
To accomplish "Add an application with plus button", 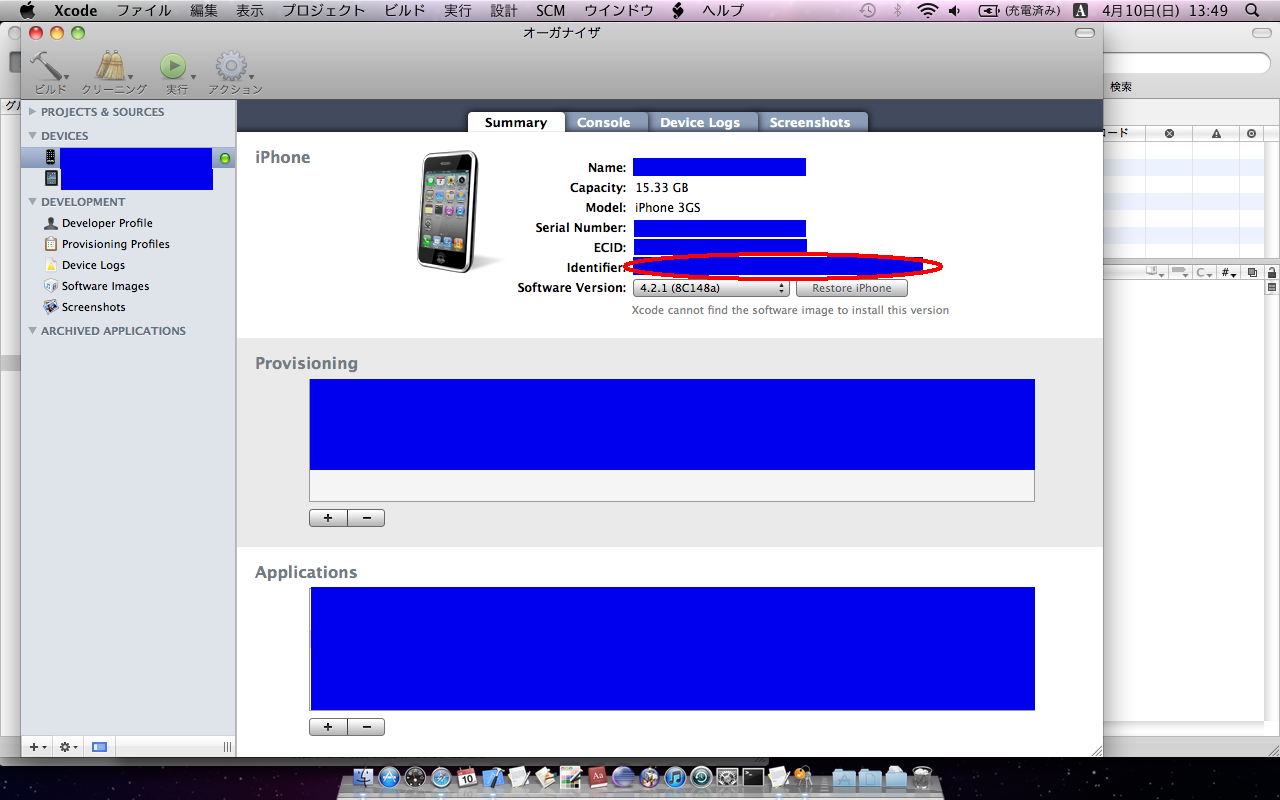I will tap(328, 727).
